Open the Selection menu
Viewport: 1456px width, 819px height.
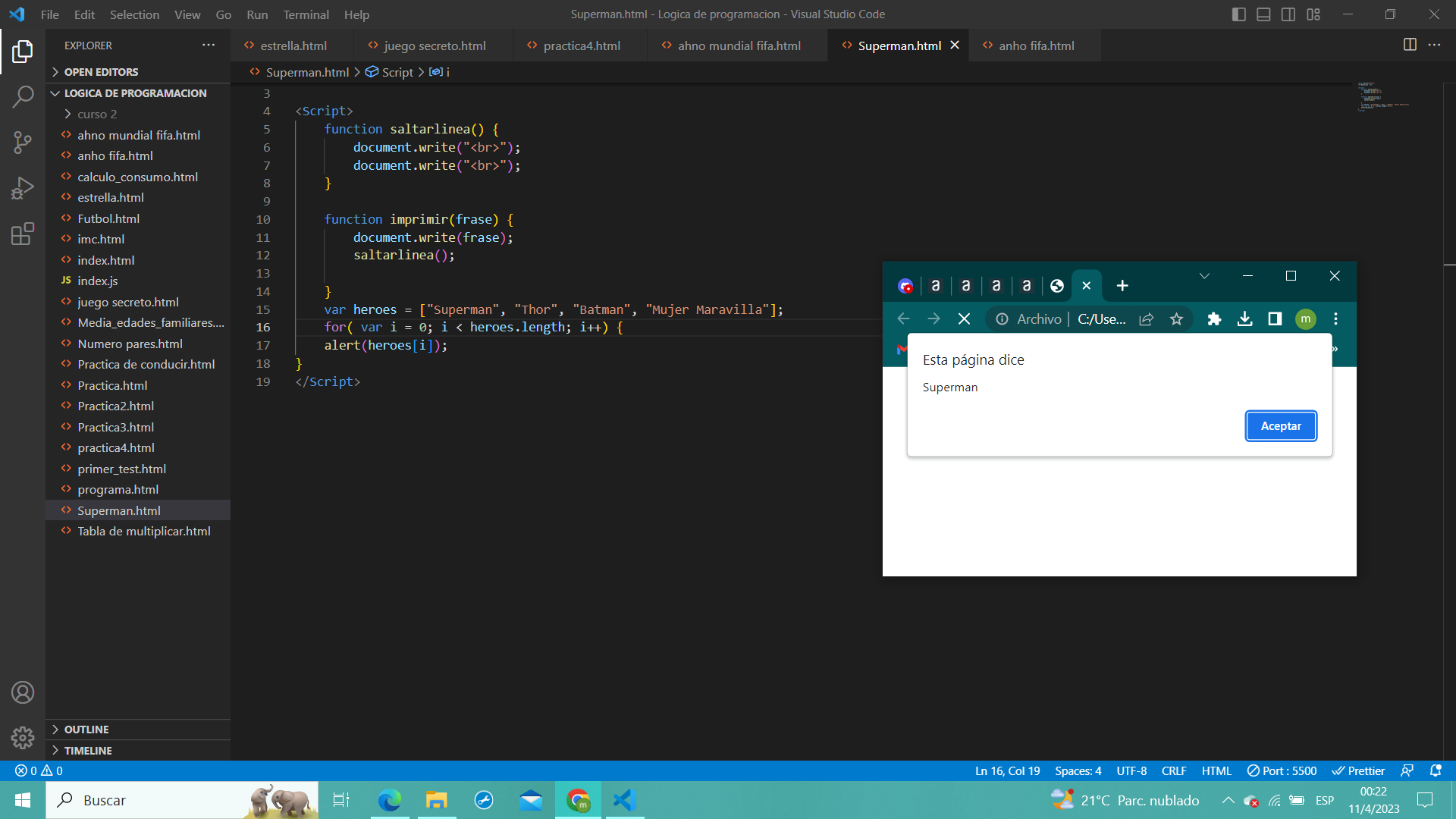click(134, 14)
